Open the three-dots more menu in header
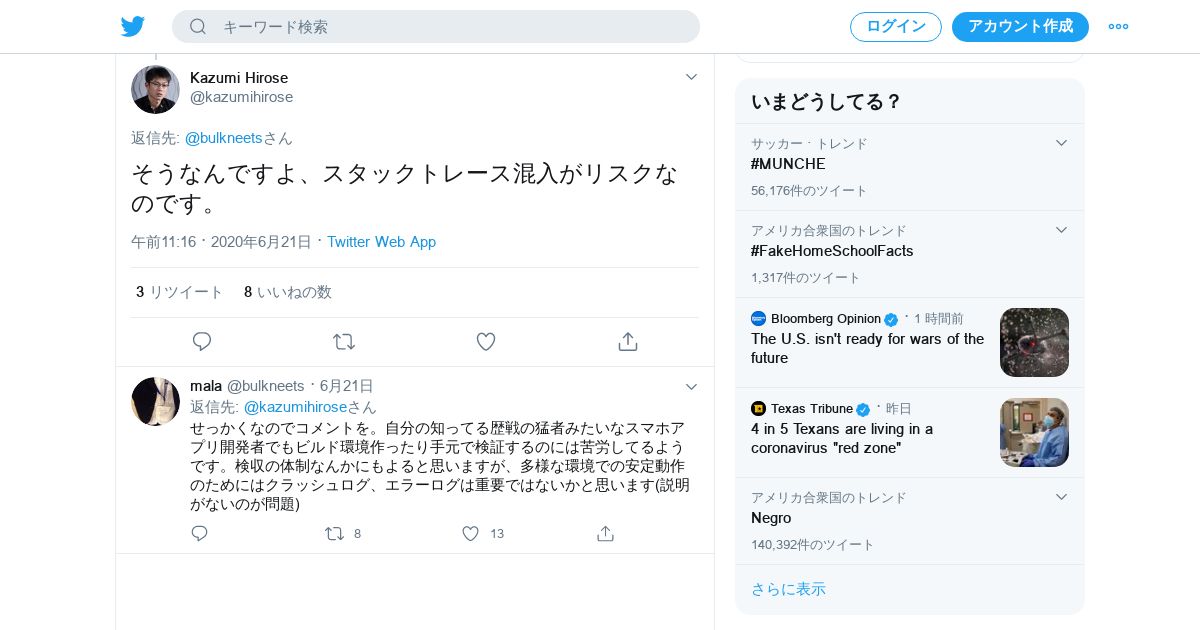 [x=1118, y=26]
